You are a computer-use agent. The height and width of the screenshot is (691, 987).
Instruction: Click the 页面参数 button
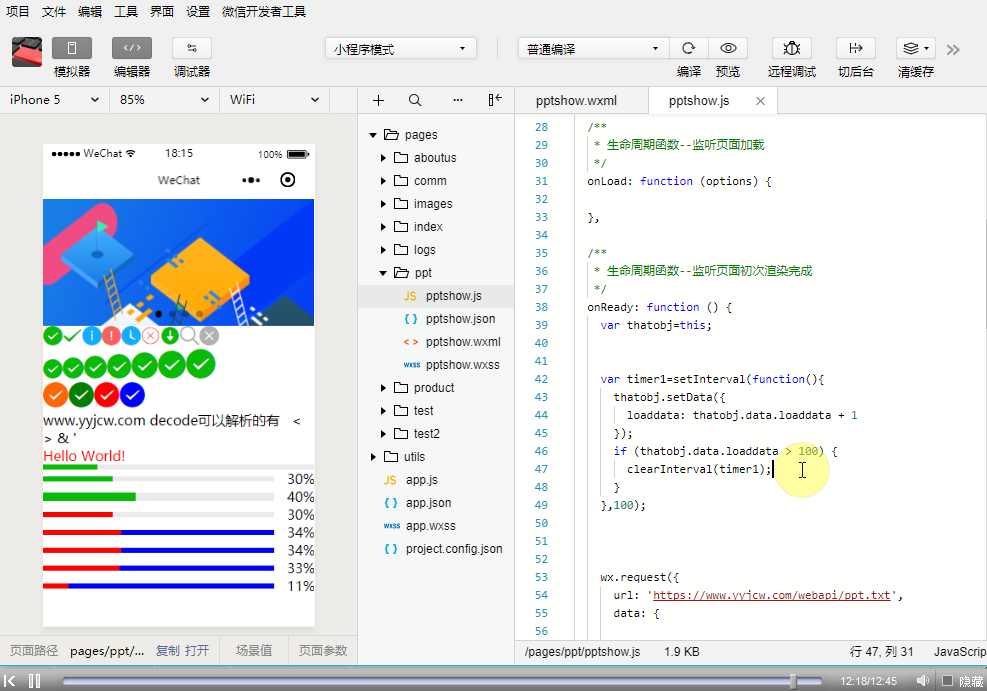click(x=323, y=651)
